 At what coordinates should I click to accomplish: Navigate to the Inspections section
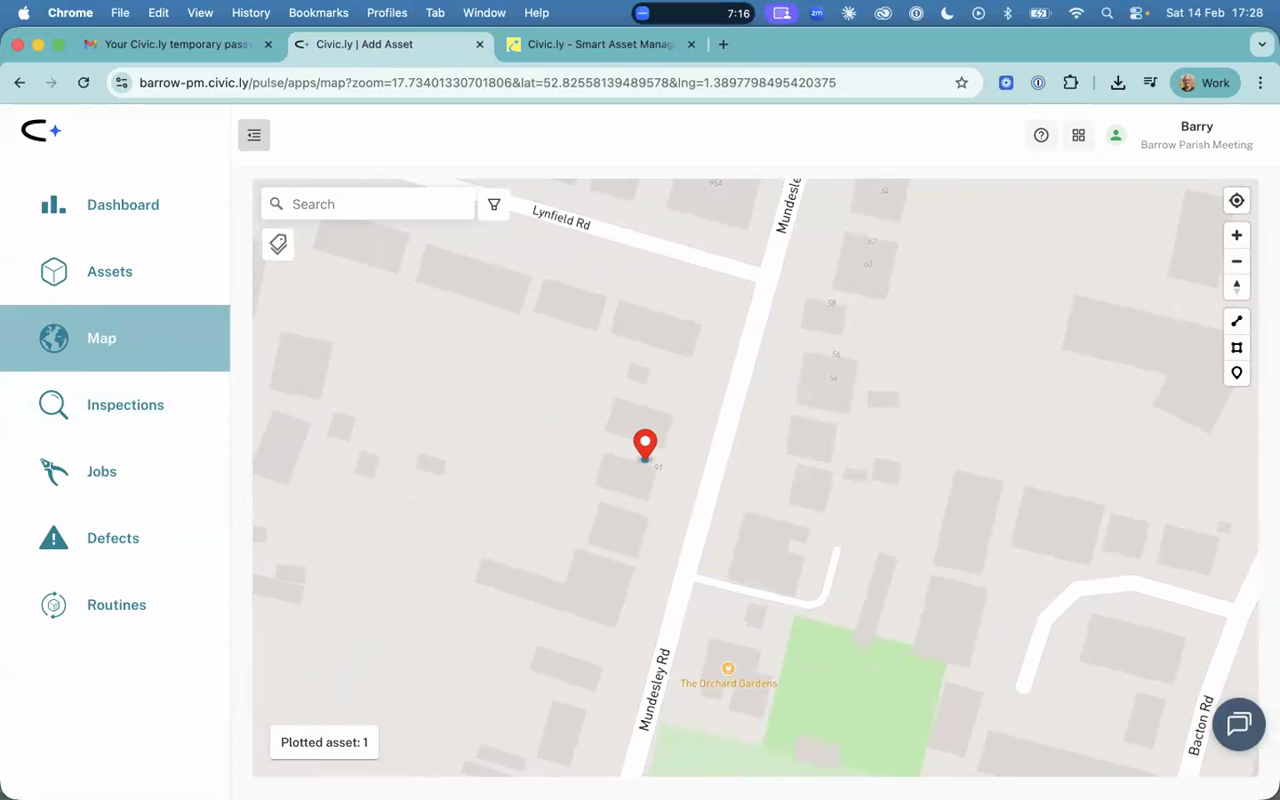(125, 405)
